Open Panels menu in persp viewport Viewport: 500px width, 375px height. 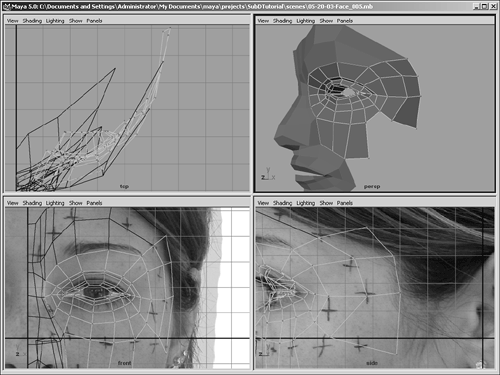pos(345,21)
